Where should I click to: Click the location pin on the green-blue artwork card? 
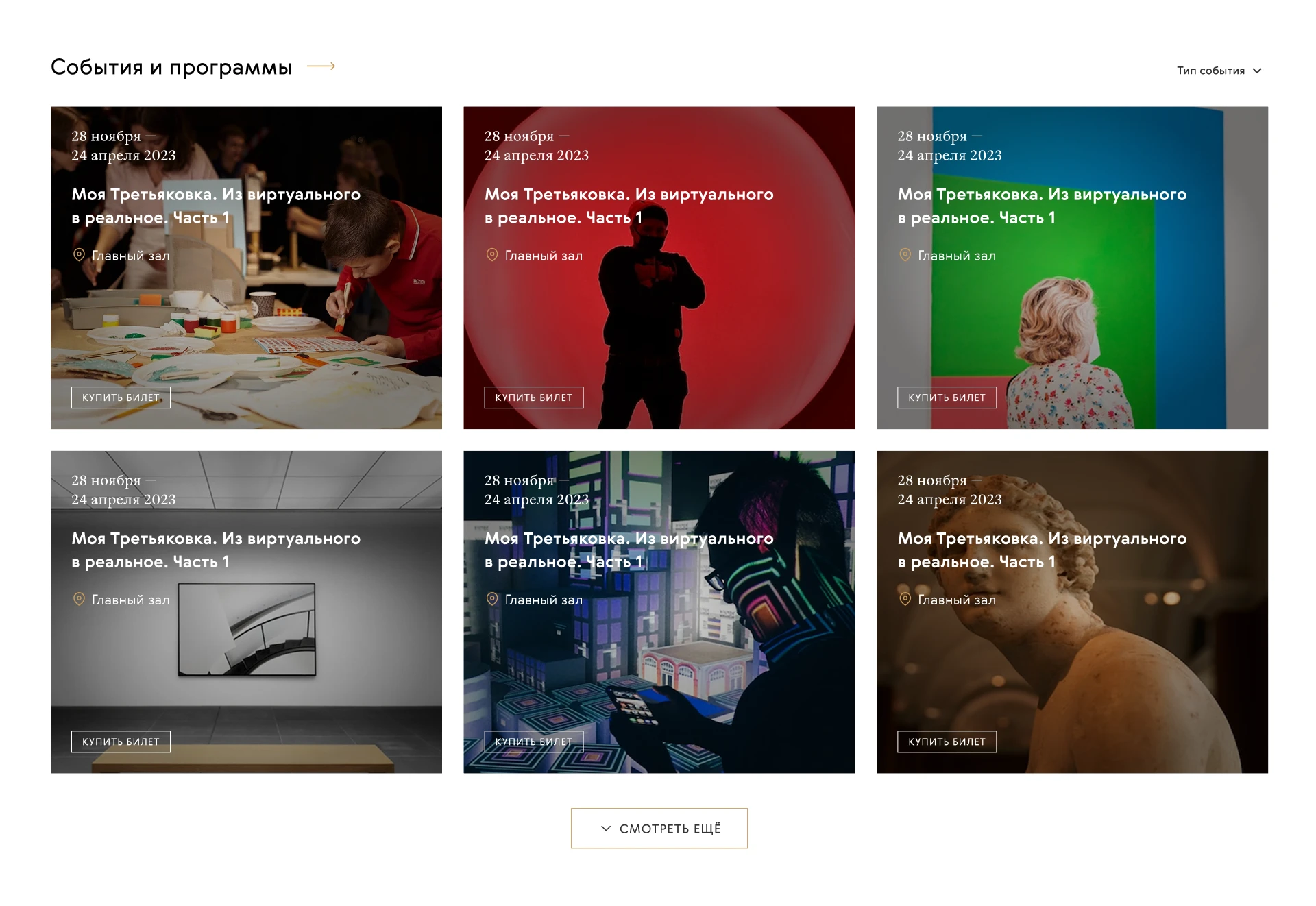905,255
